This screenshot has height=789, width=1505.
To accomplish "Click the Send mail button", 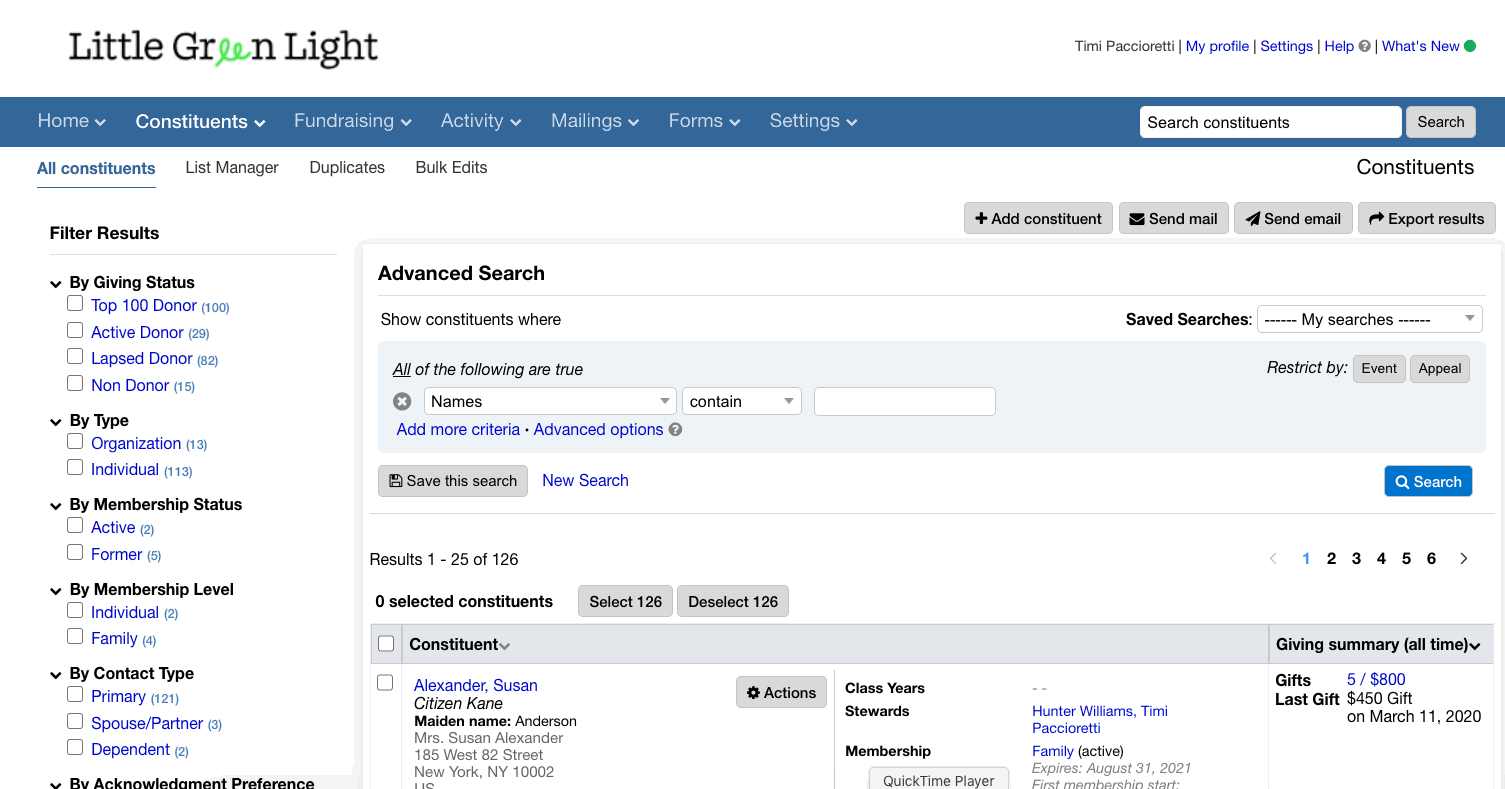I will [x=1173, y=218].
